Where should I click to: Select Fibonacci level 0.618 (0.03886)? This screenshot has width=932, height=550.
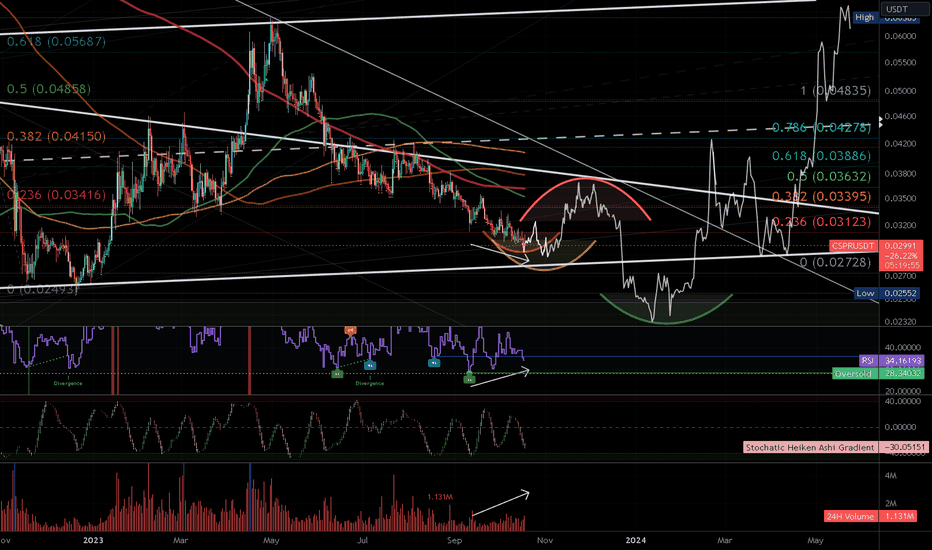click(x=821, y=156)
